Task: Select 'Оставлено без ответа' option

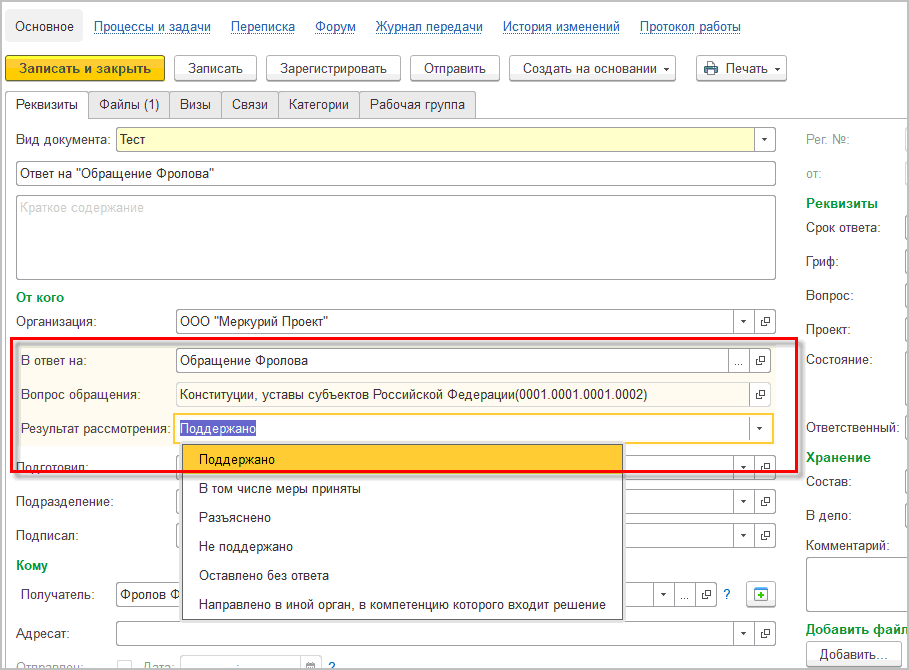Action: [402, 576]
